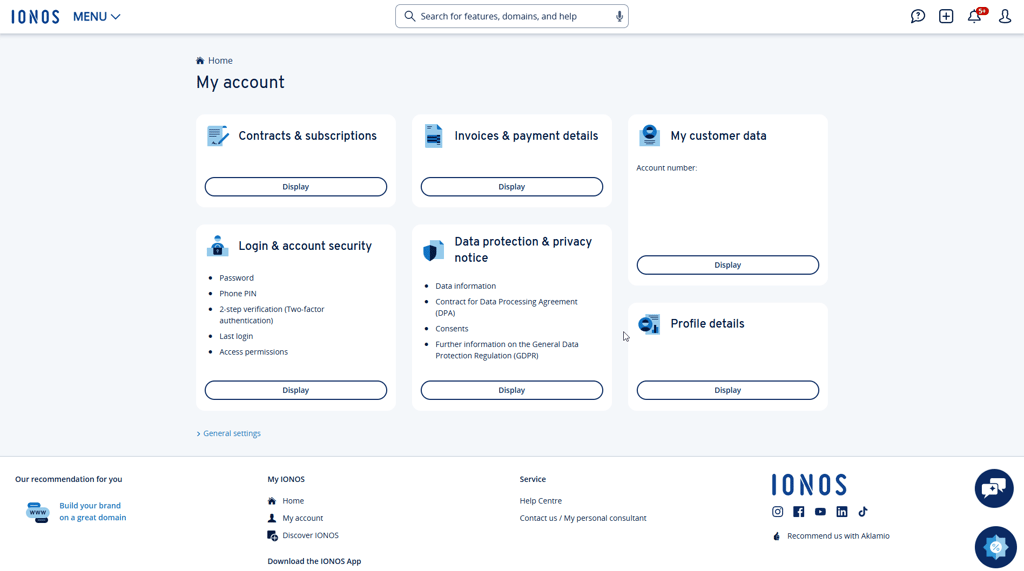Expand General settings

tap(229, 433)
